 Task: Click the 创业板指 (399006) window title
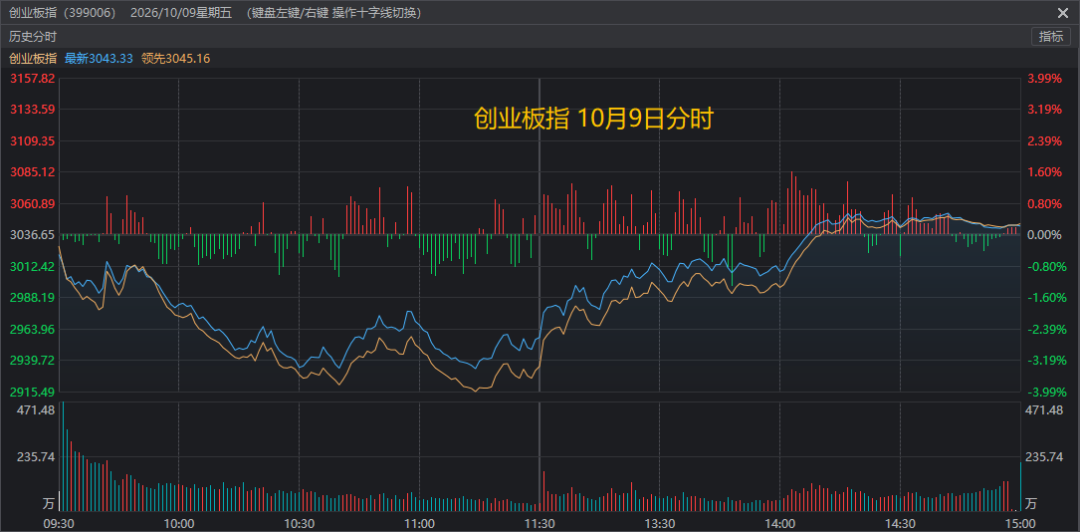click(x=63, y=13)
